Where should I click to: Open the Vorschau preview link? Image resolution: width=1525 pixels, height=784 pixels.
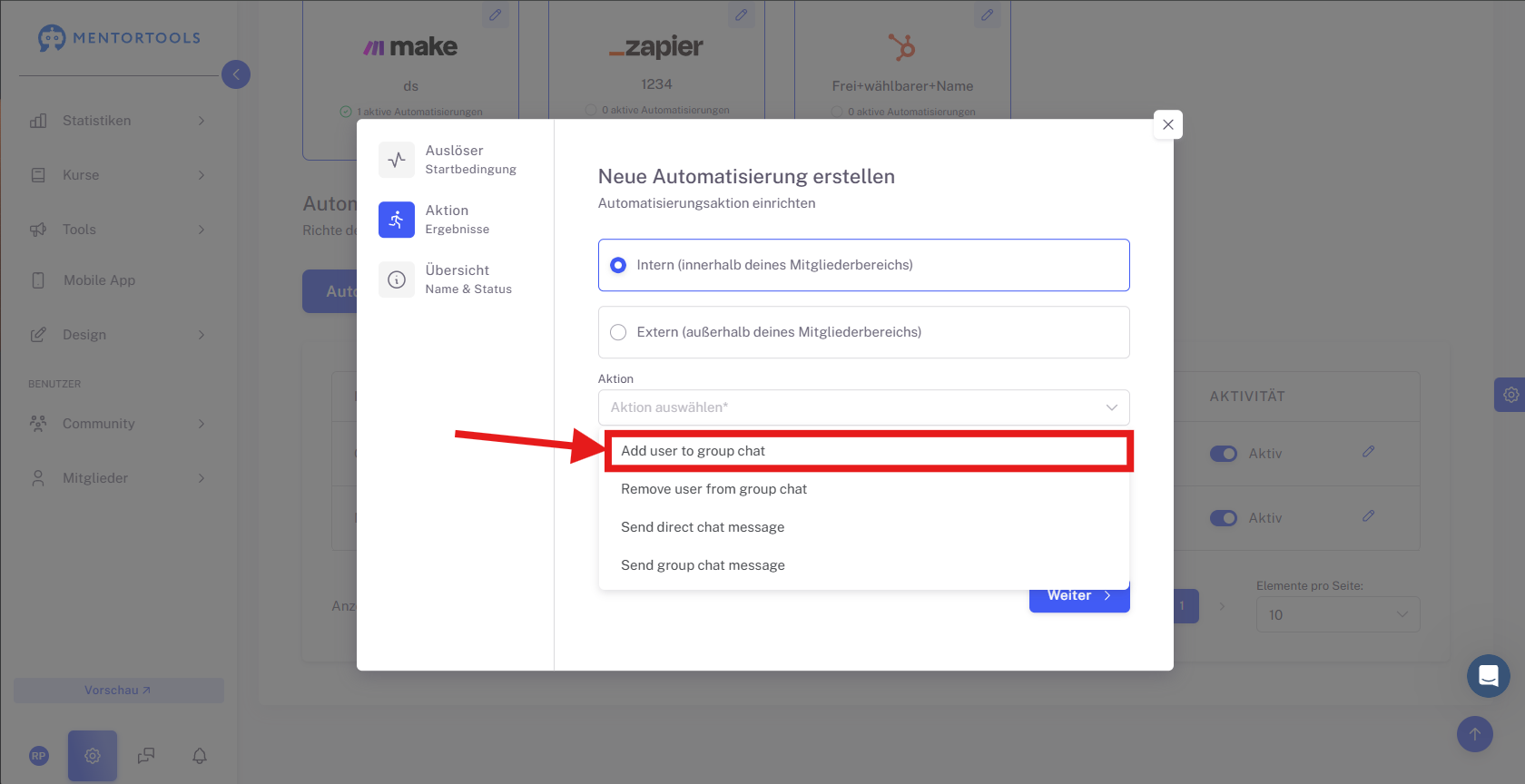pyautogui.click(x=118, y=691)
